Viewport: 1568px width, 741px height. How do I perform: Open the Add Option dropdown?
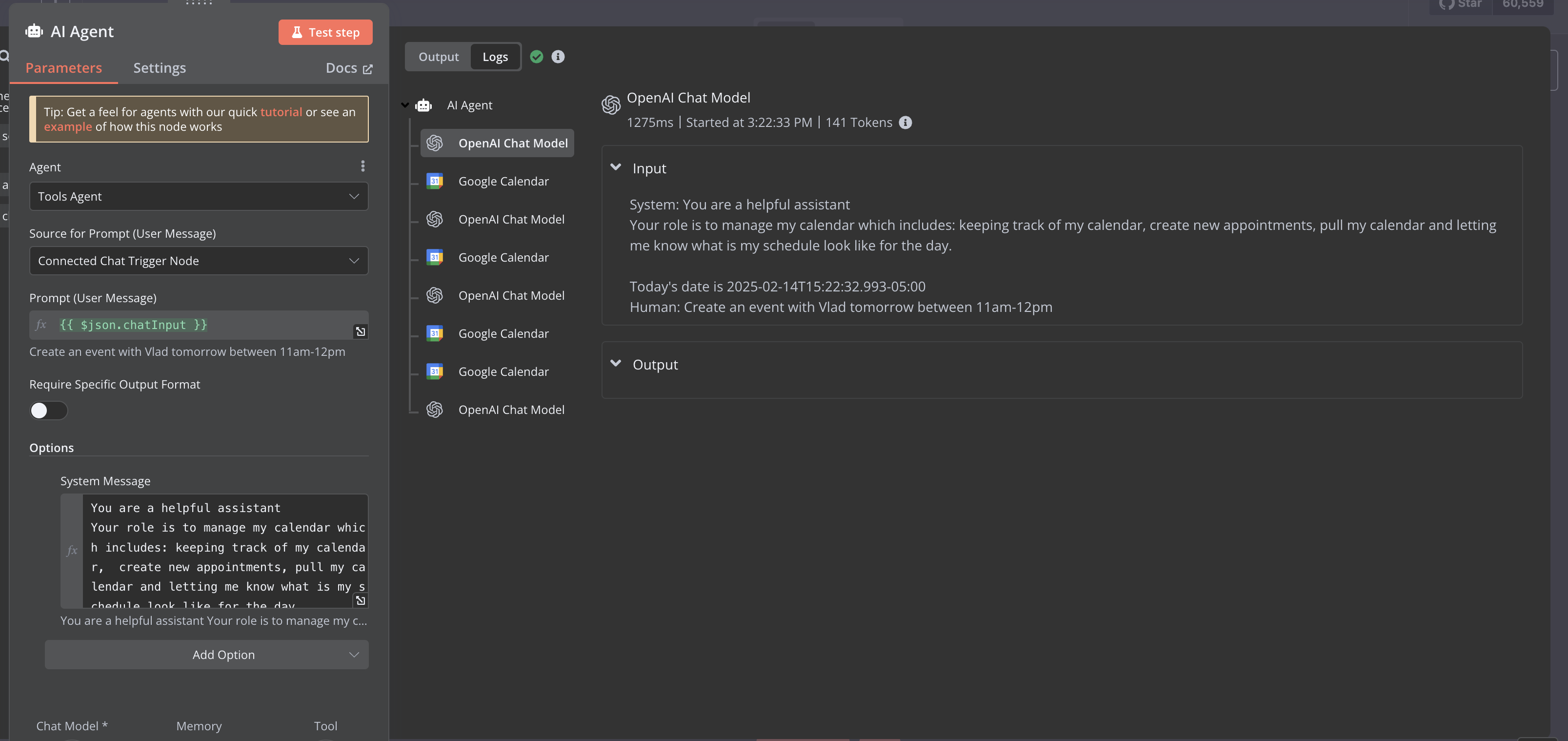[206, 655]
